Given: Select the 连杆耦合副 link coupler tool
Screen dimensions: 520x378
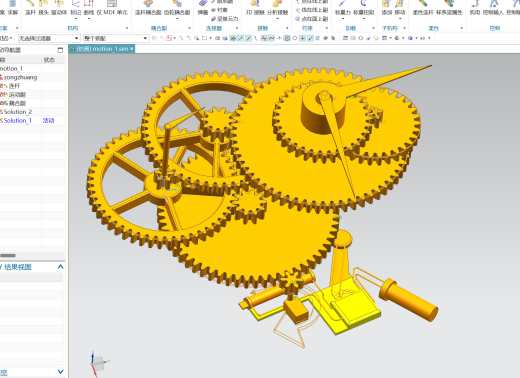Looking at the screenshot, I should [148, 7].
